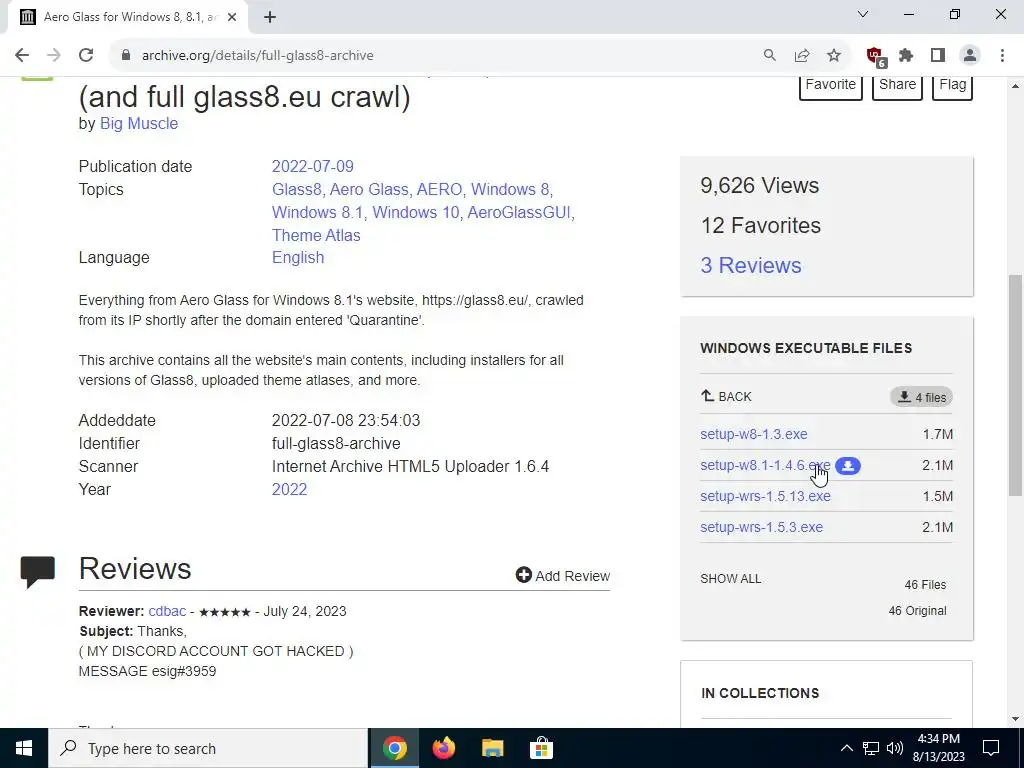Open the Chrome profile avatar
1024x768 pixels.
pos(970,56)
